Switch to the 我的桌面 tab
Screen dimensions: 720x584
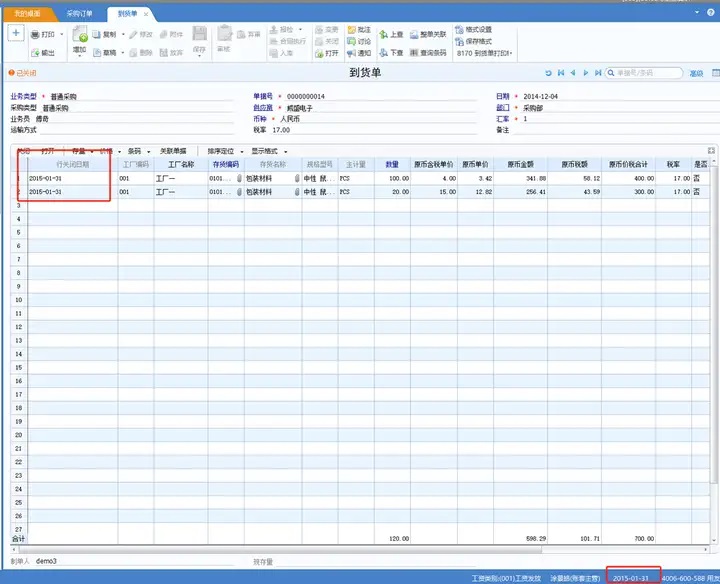(x=28, y=14)
